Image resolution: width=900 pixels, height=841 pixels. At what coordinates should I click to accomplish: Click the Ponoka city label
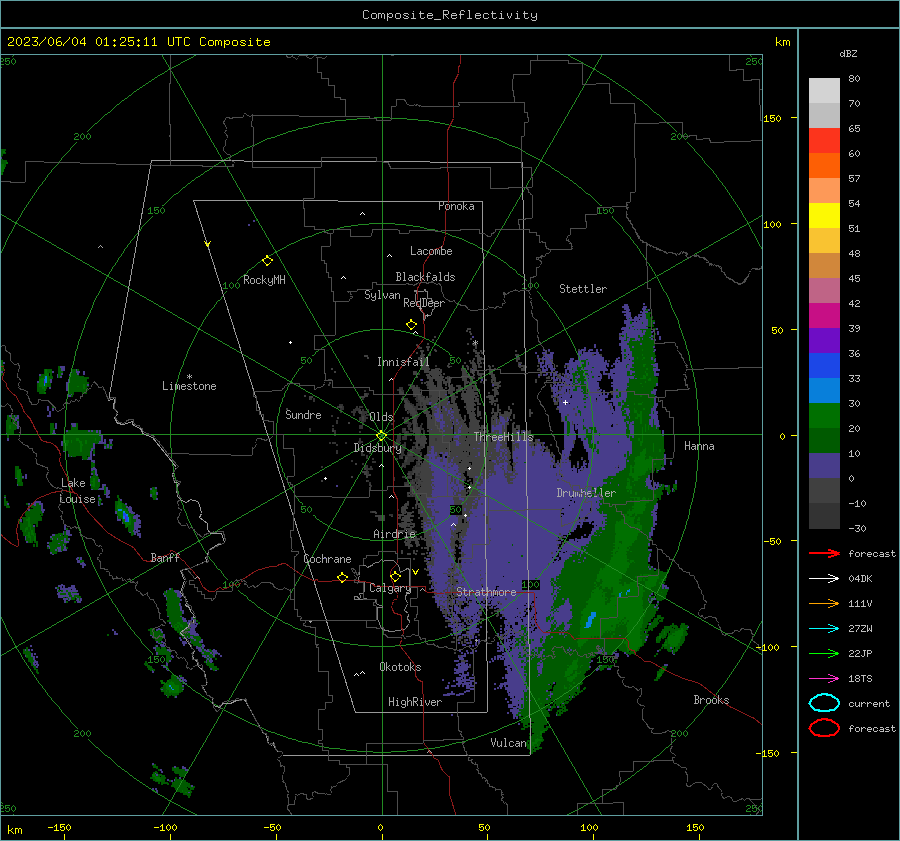(x=456, y=206)
